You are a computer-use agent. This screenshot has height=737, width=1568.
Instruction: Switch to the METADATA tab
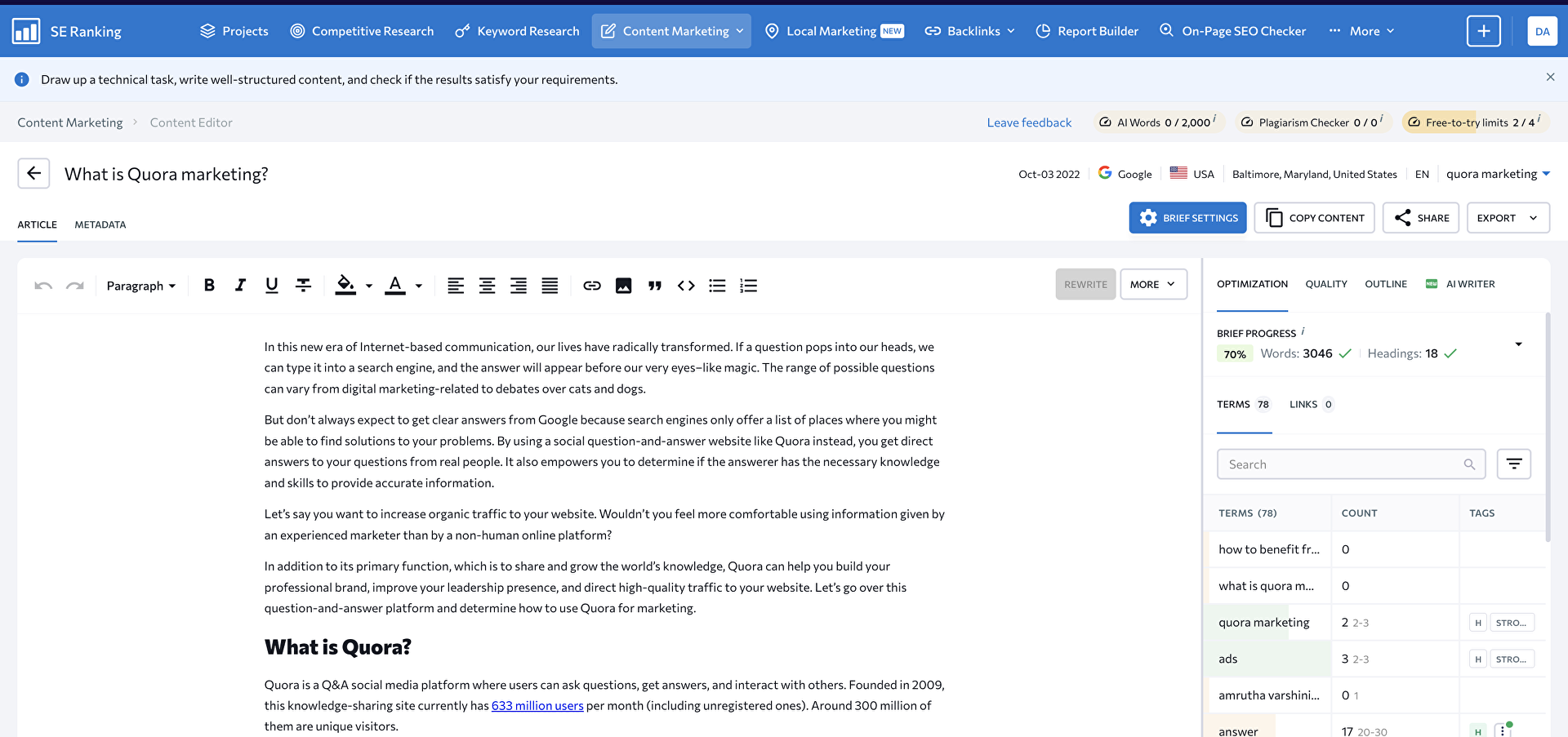pyautogui.click(x=100, y=224)
